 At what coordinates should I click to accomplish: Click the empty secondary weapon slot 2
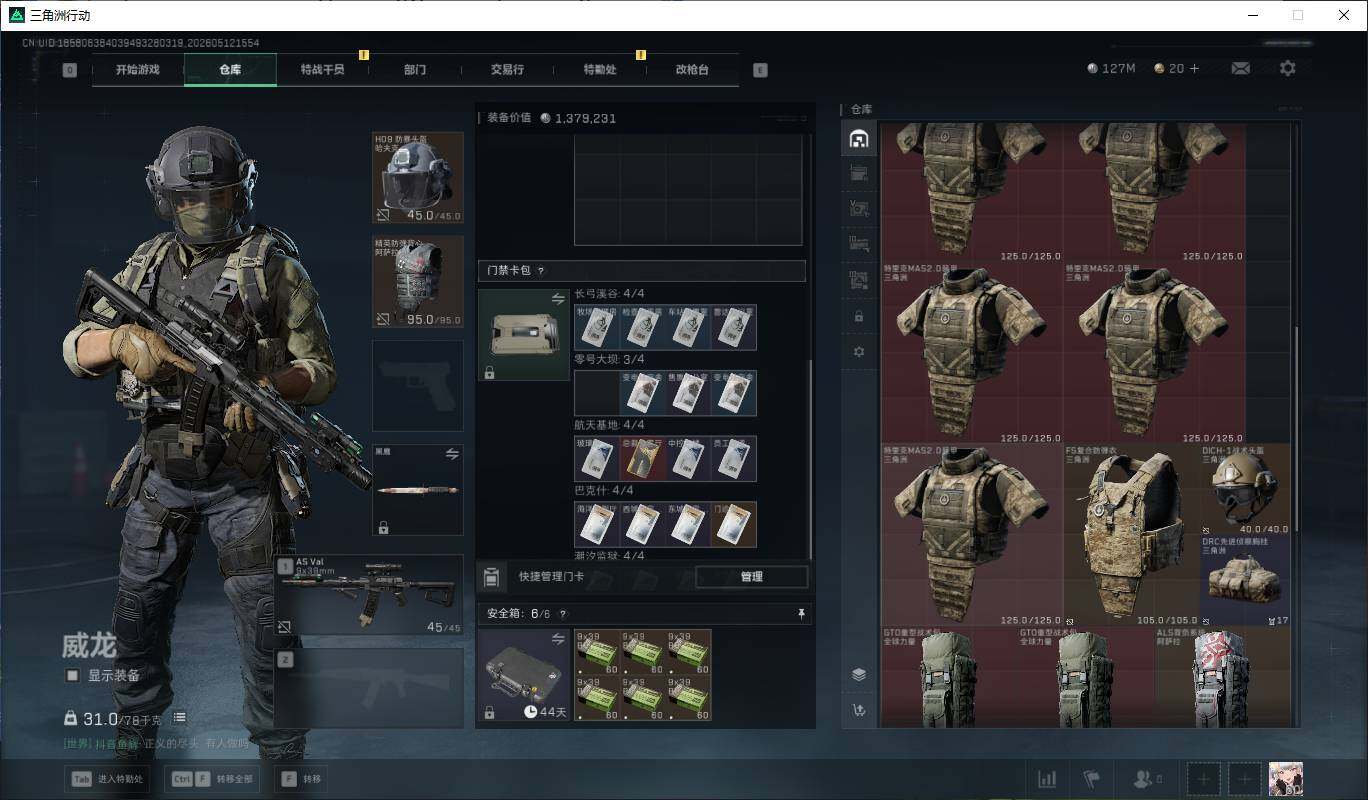(x=369, y=688)
